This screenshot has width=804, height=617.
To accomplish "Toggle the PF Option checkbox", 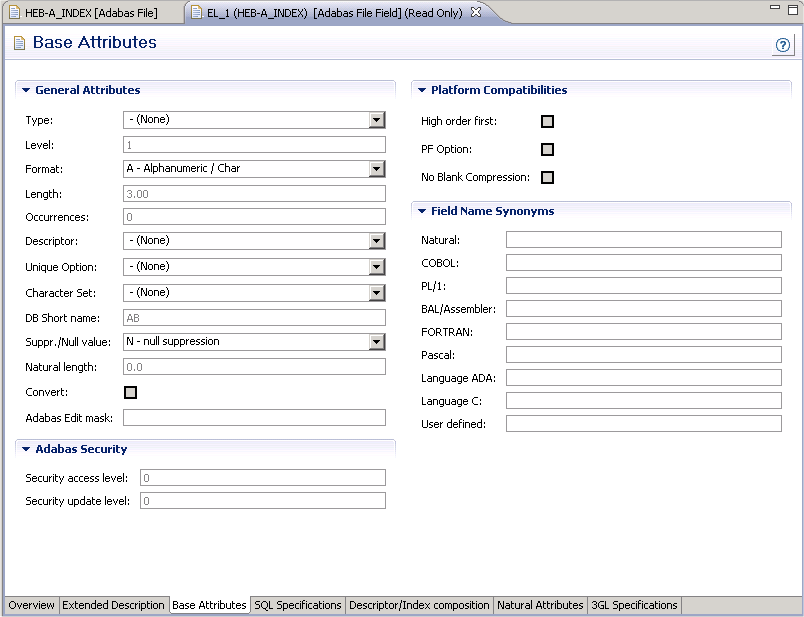I will [x=547, y=150].
